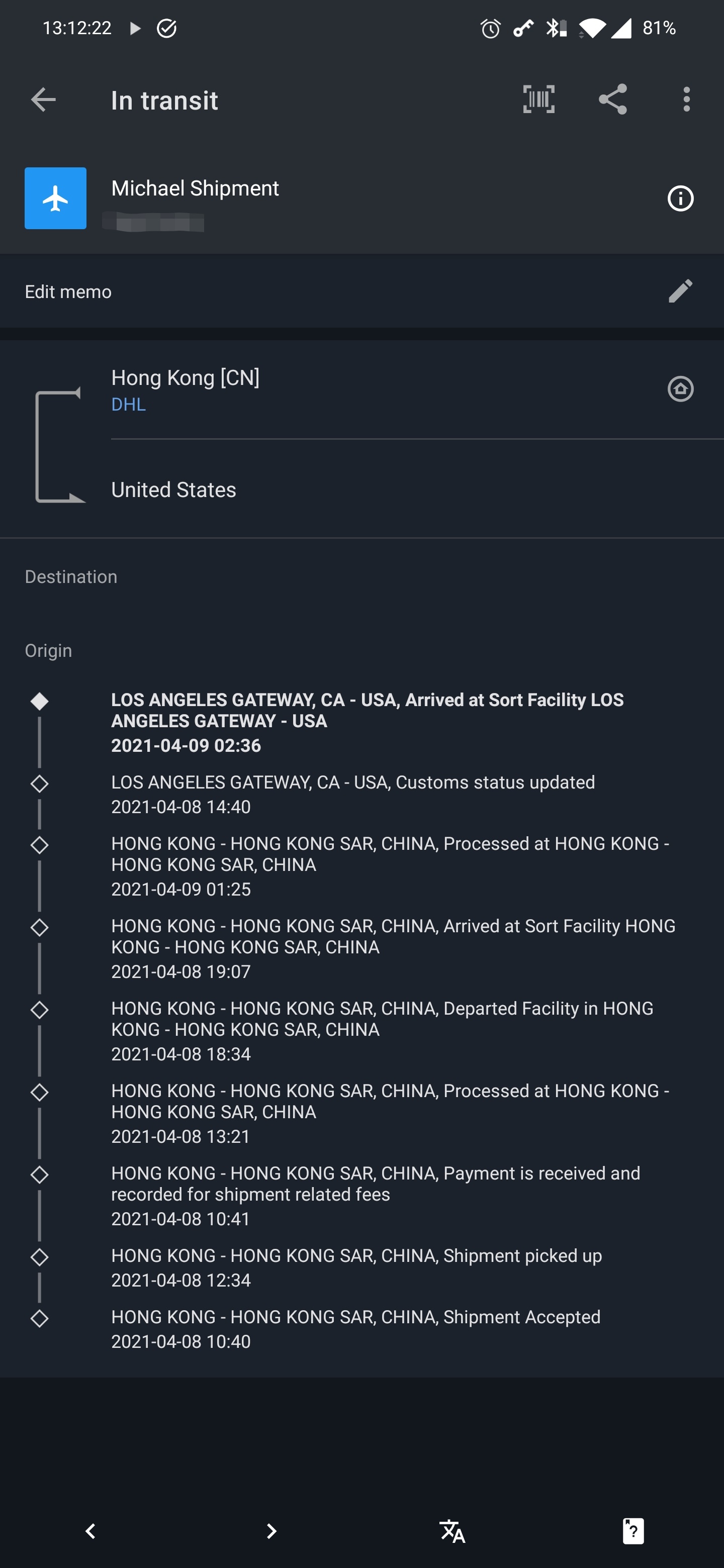Tap the blue airplane shipment icon

(x=55, y=199)
